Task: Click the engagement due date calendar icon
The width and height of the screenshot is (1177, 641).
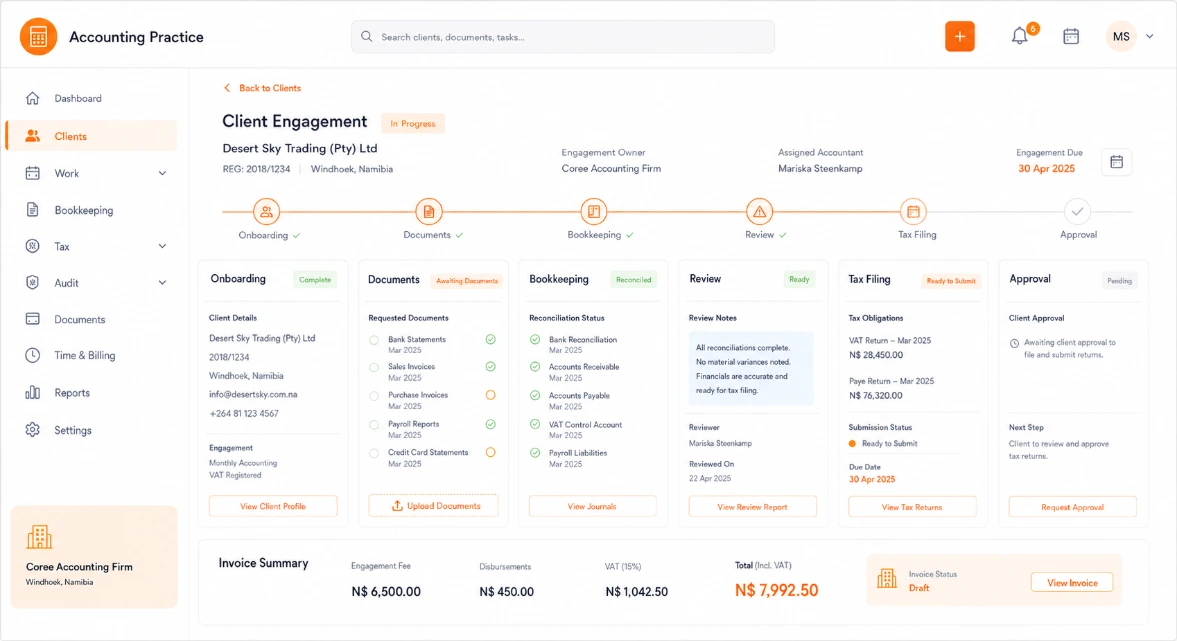Action: tap(1116, 161)
